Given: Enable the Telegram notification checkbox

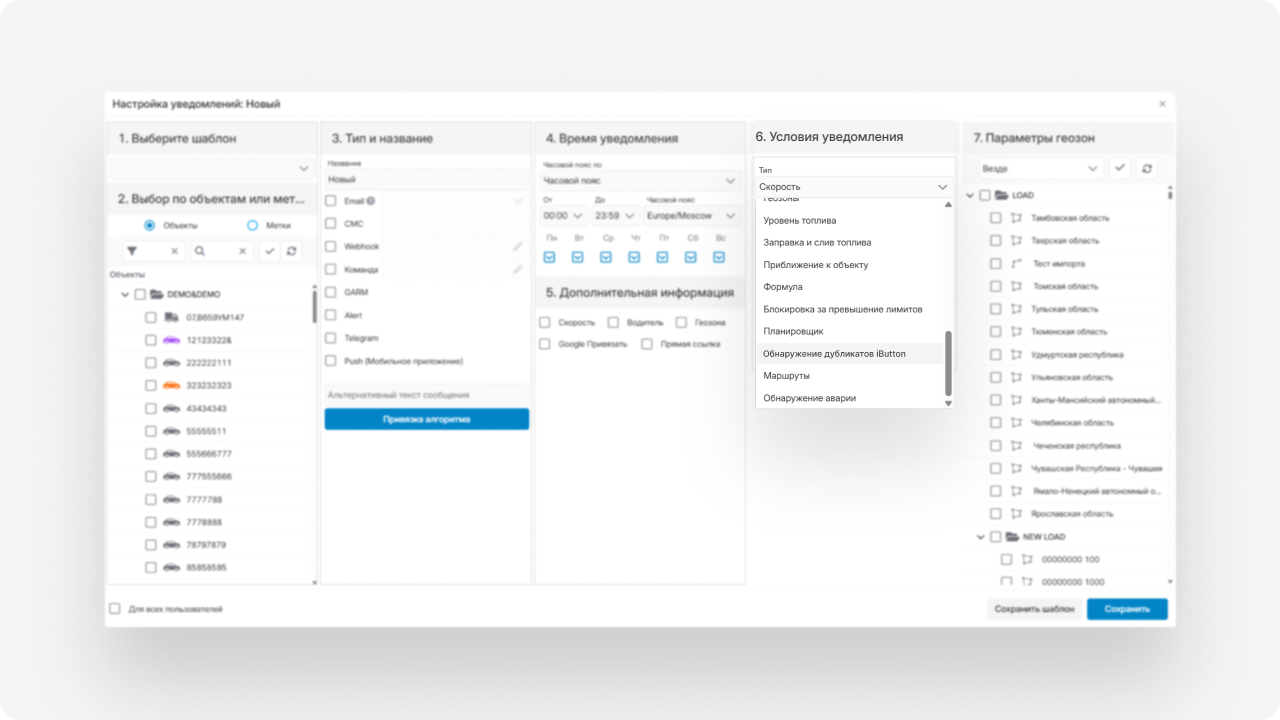Looking at the screenshot, I should click(x=331, y=338).
